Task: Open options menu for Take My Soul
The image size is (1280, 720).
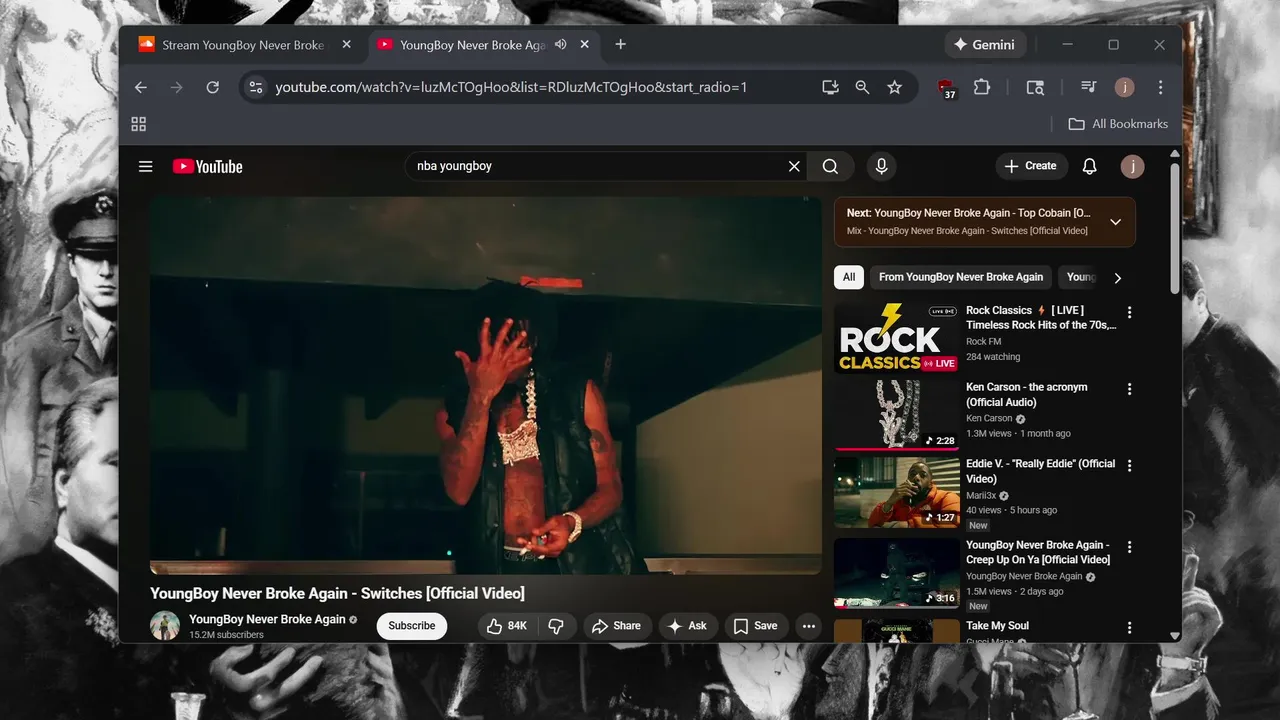Action: [1130, 628]
